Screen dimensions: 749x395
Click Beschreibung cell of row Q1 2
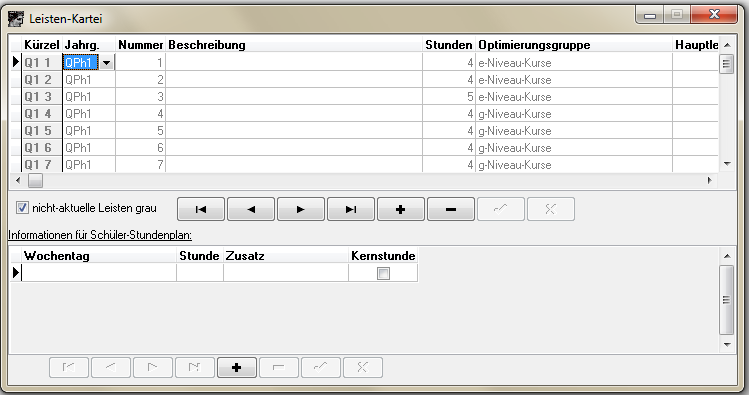tap(294, 80)
